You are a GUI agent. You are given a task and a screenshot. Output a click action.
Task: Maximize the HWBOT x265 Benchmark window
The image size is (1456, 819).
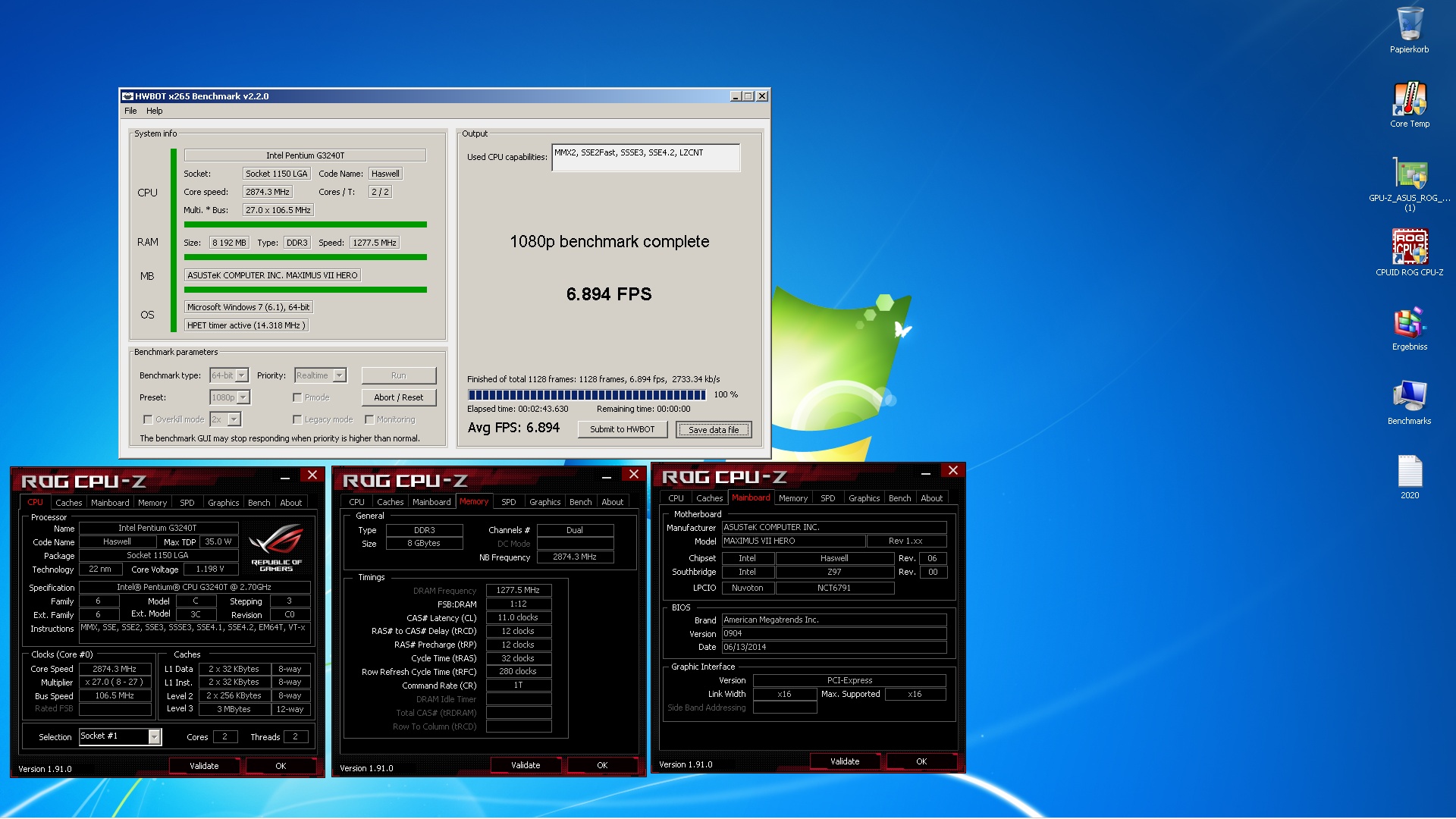coord(748,96)
